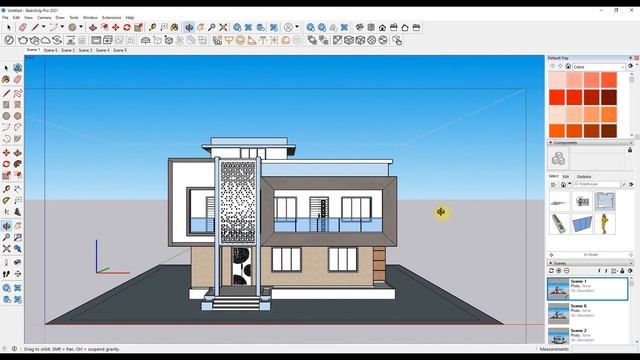The image size is (640, 360).
Task: Select the red Move arrows tool in top toolbar
Action: 116,27
